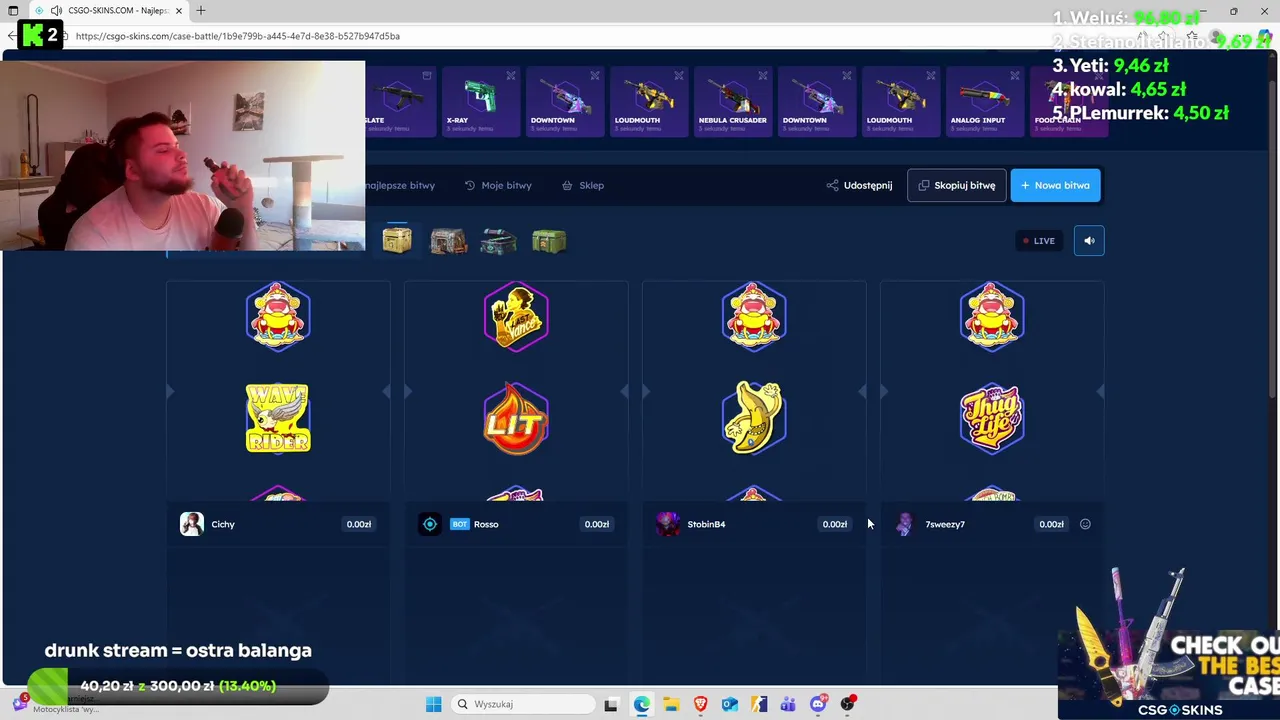The image size is (1280, 720).
Task: Click the Thug Life sticker
Action: pos(992,417)
